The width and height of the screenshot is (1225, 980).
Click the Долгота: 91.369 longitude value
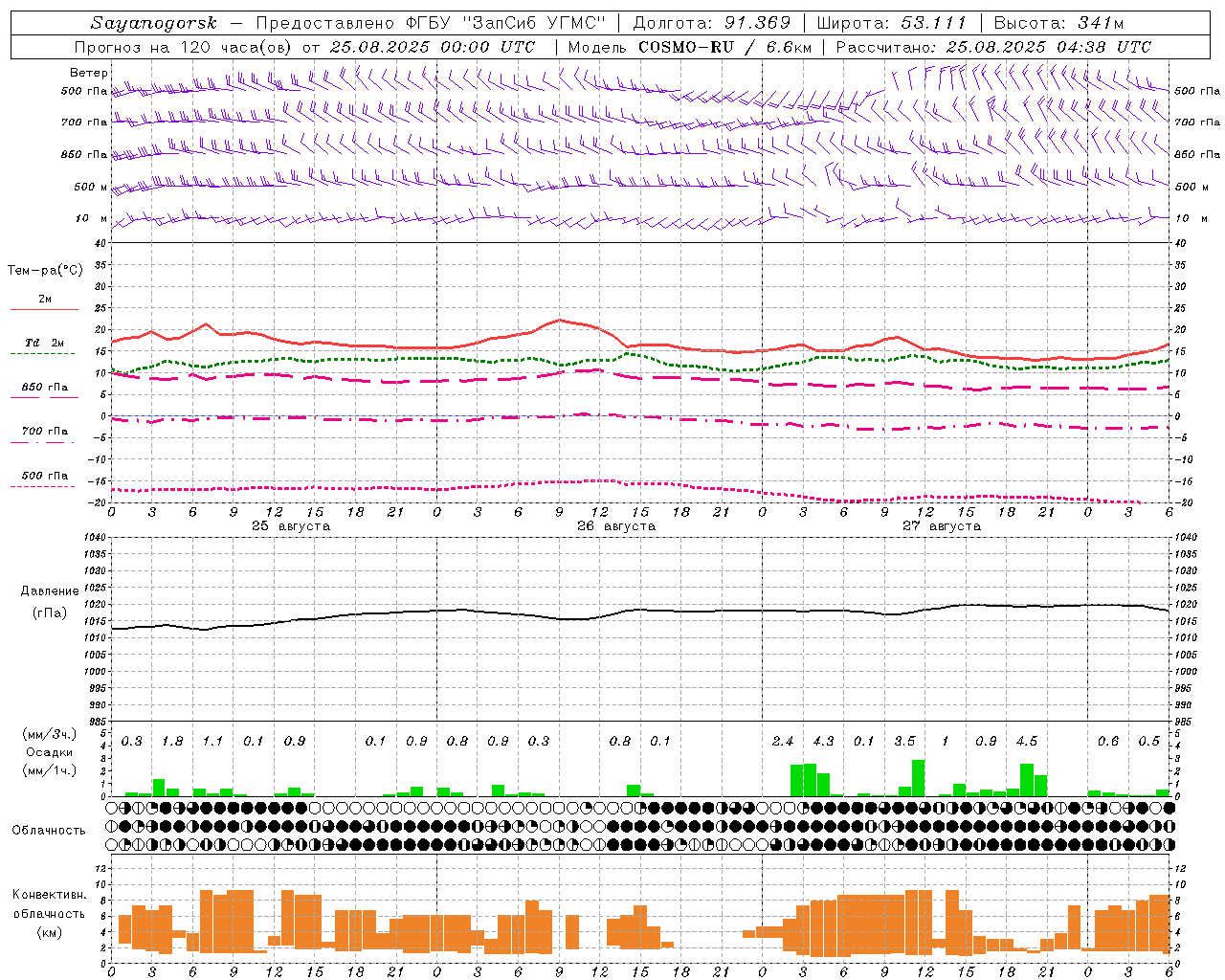pyautogui.click(x=712, y=23)
